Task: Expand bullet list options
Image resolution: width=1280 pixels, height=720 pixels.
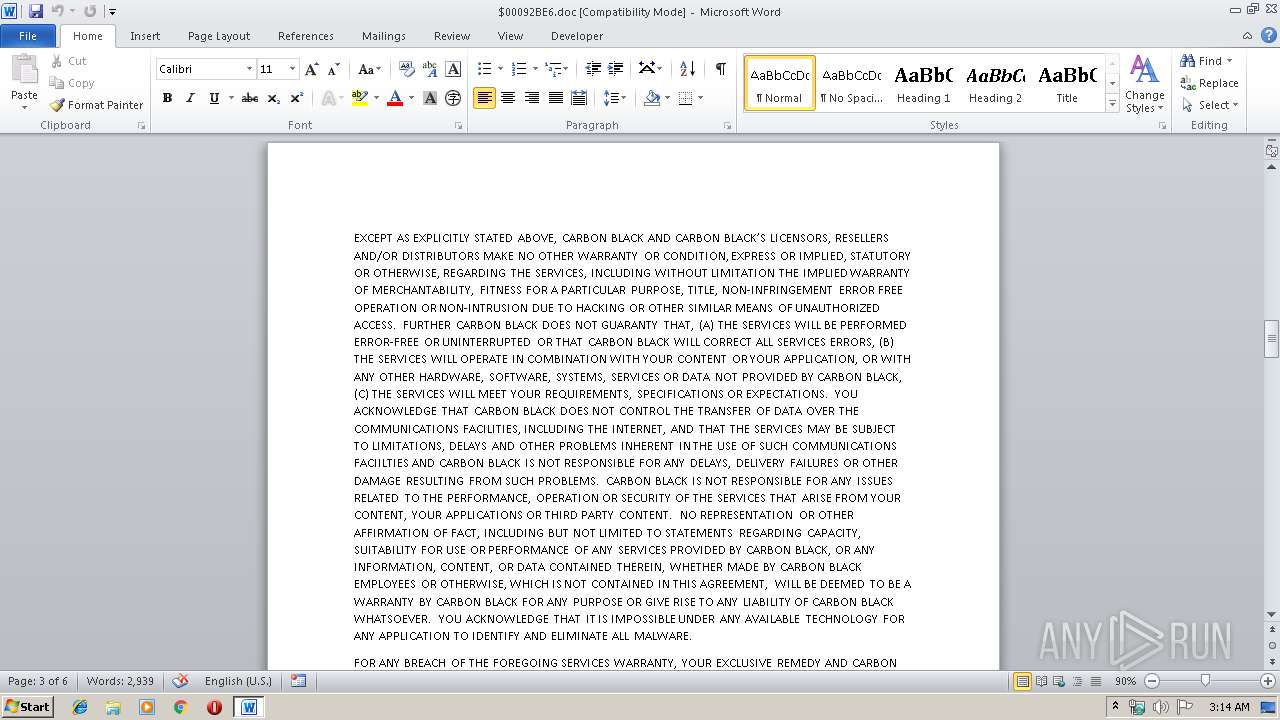Action: point(501,69)
